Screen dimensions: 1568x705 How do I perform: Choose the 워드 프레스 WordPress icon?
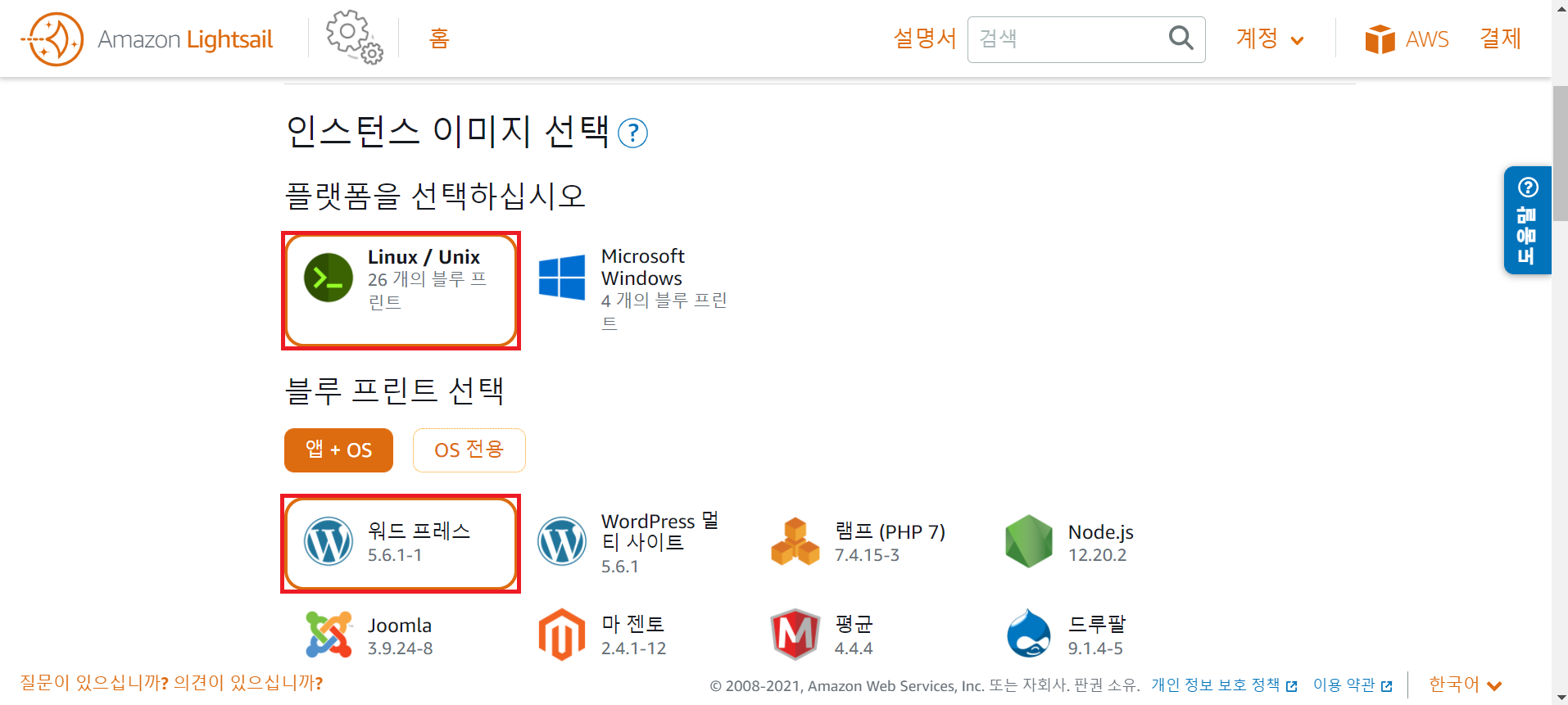click(x=329, y=541)
